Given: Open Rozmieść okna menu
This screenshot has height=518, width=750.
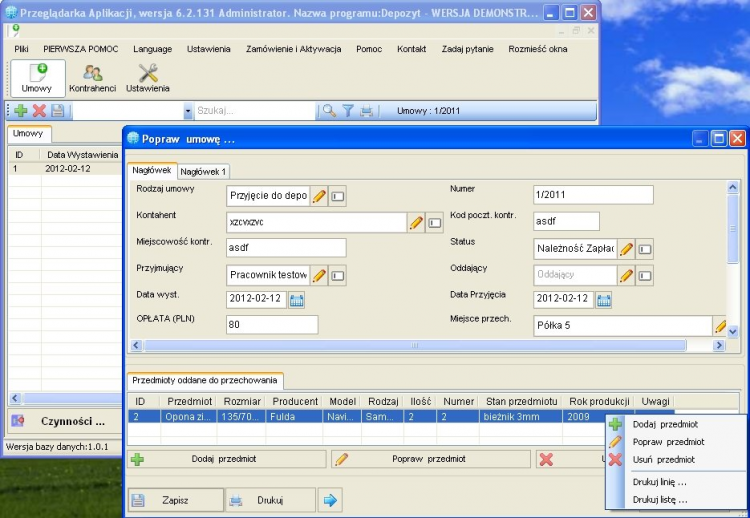Looking at the screenshot, I should pos(538,49).
